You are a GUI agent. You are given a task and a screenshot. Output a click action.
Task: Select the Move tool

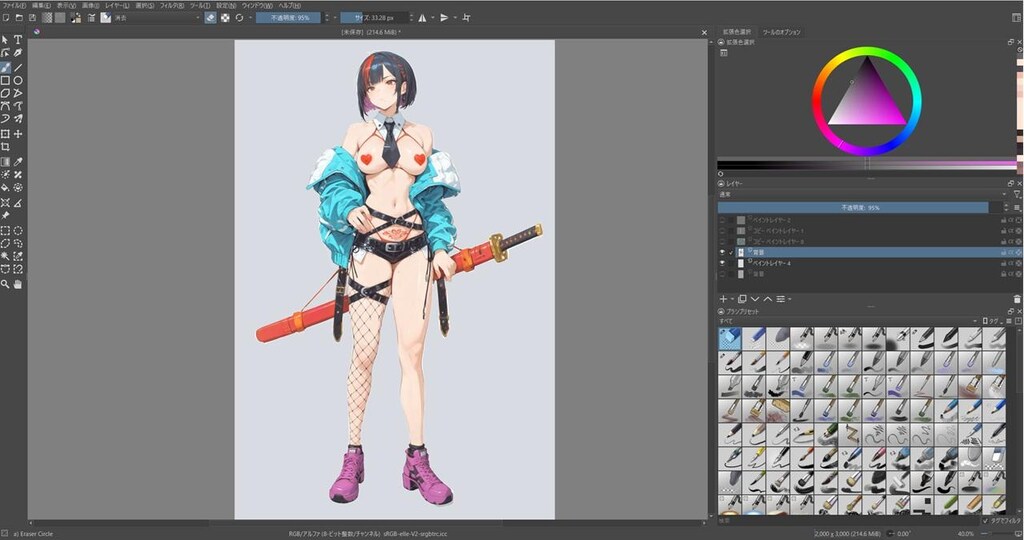pos(18,134)
